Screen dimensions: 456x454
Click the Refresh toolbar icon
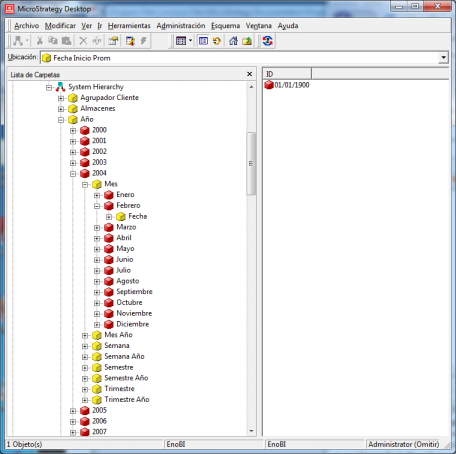[217, 41]
